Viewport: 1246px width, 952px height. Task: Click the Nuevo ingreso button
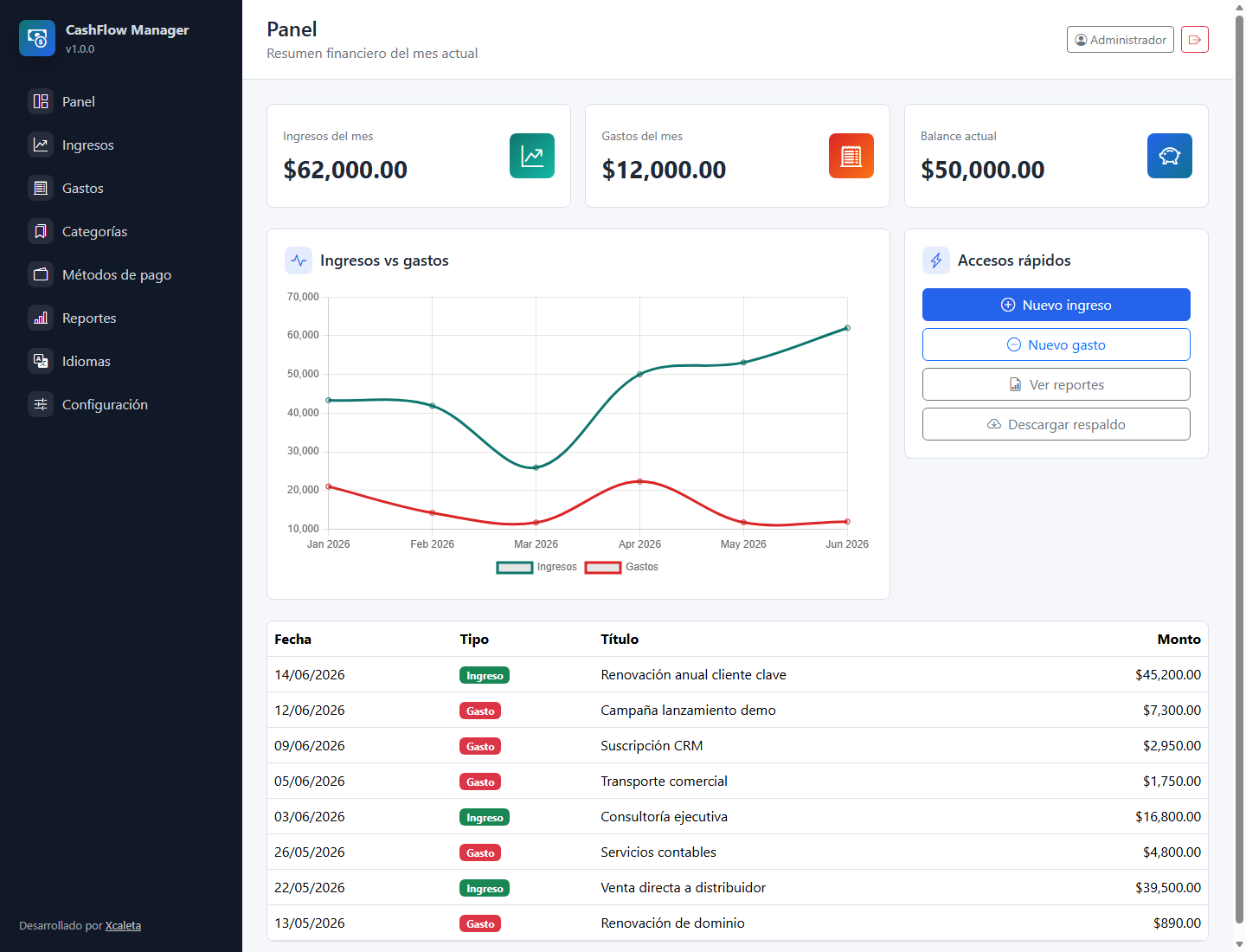[x=1057, y=305]
